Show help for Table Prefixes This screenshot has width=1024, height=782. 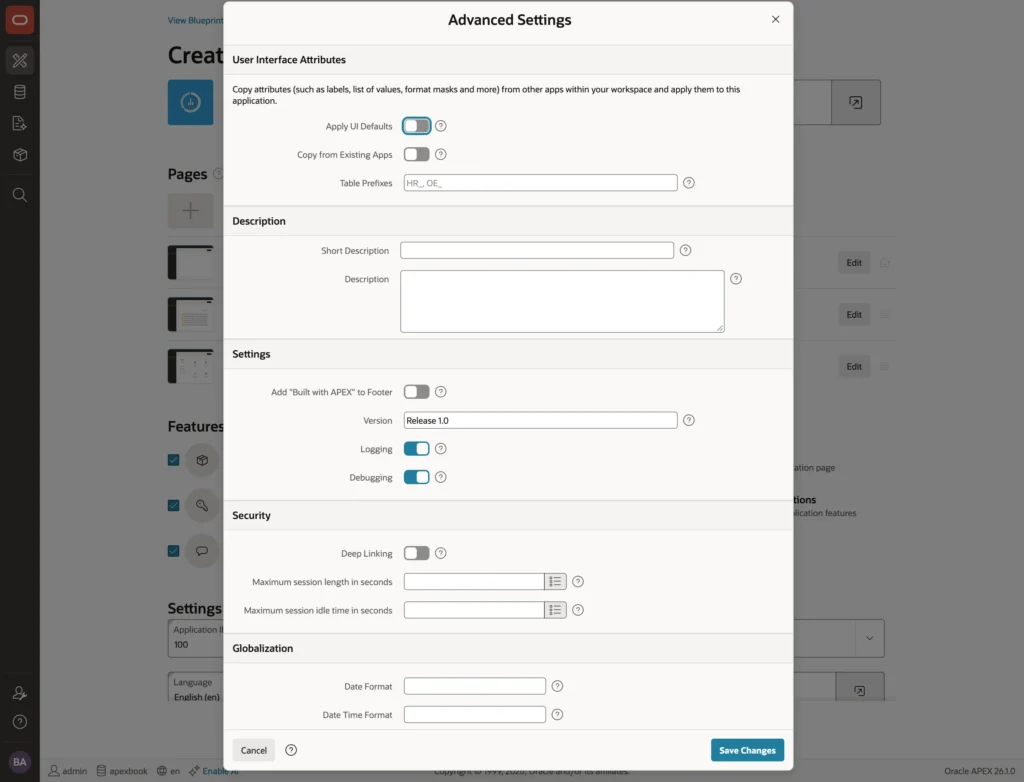689,183
